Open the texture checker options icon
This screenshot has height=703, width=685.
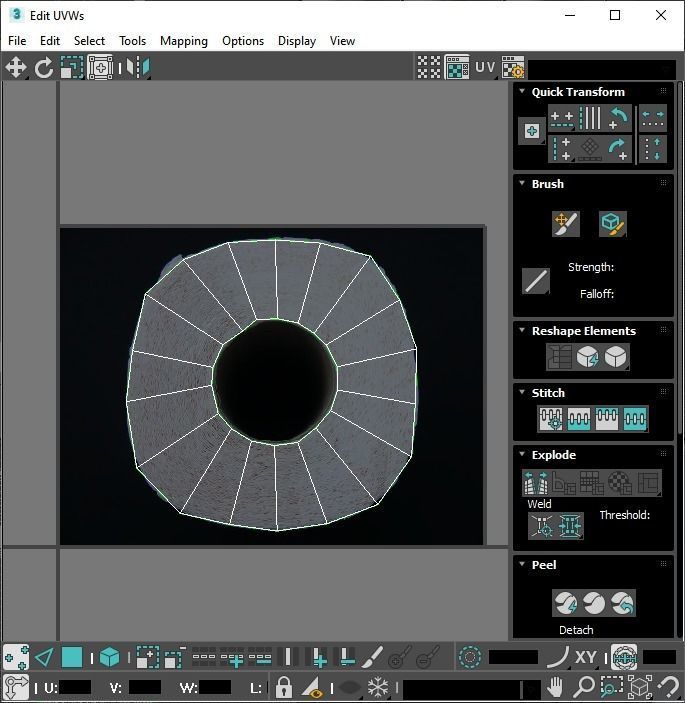513,67
